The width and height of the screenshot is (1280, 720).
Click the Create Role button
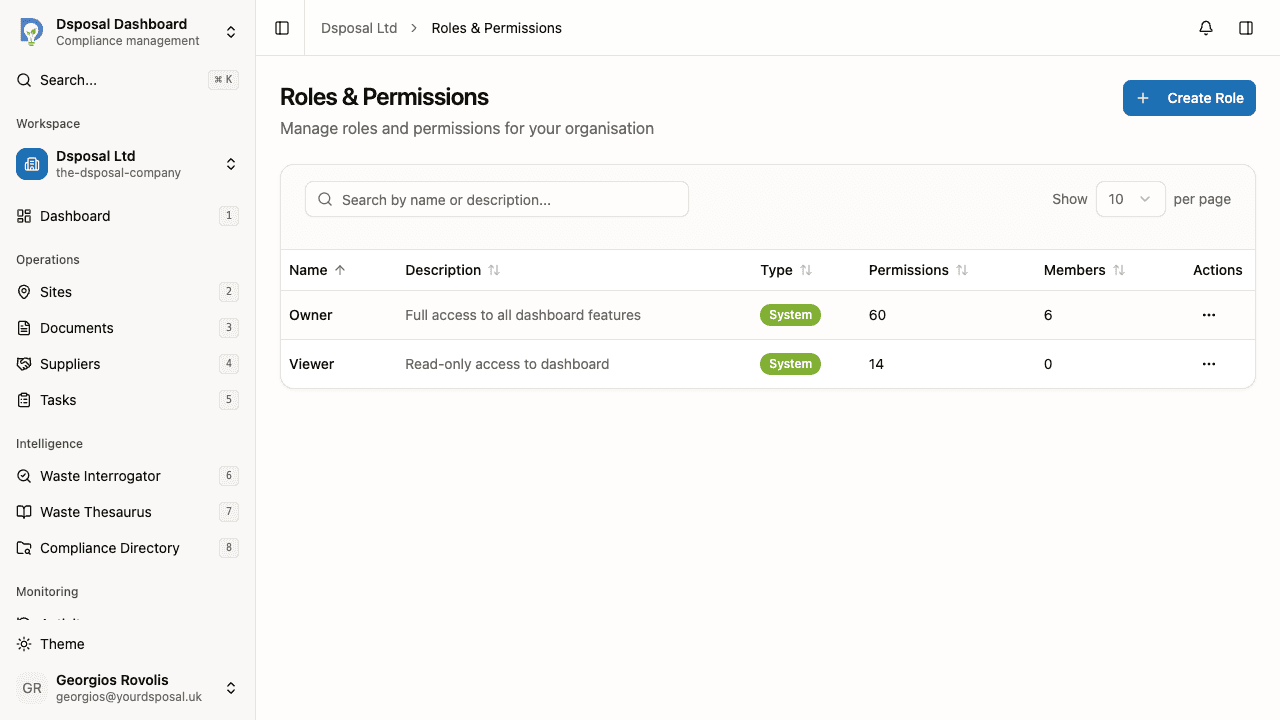tap(1189, 98)
